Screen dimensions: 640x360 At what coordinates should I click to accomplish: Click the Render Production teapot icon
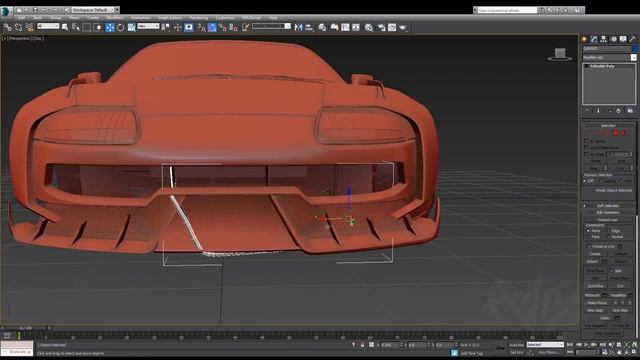click(403, 27)
